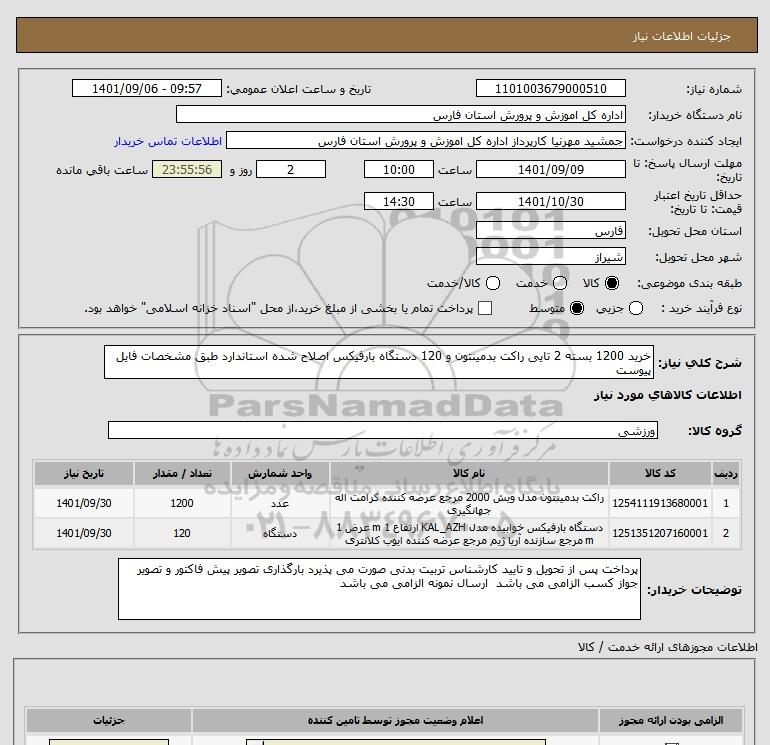Screen dimensions: 770x745
Task: Click the کد کالا column header
Action: [660, 473]
